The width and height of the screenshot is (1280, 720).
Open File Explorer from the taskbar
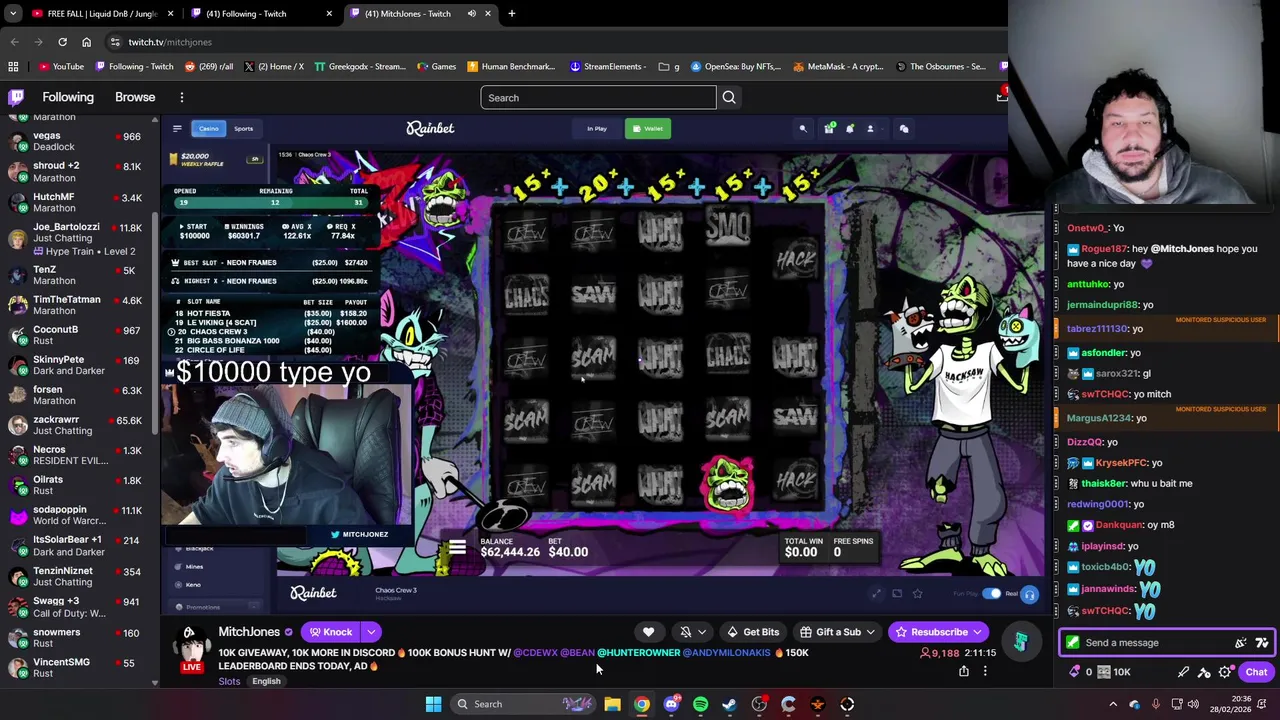pos(612,704)
